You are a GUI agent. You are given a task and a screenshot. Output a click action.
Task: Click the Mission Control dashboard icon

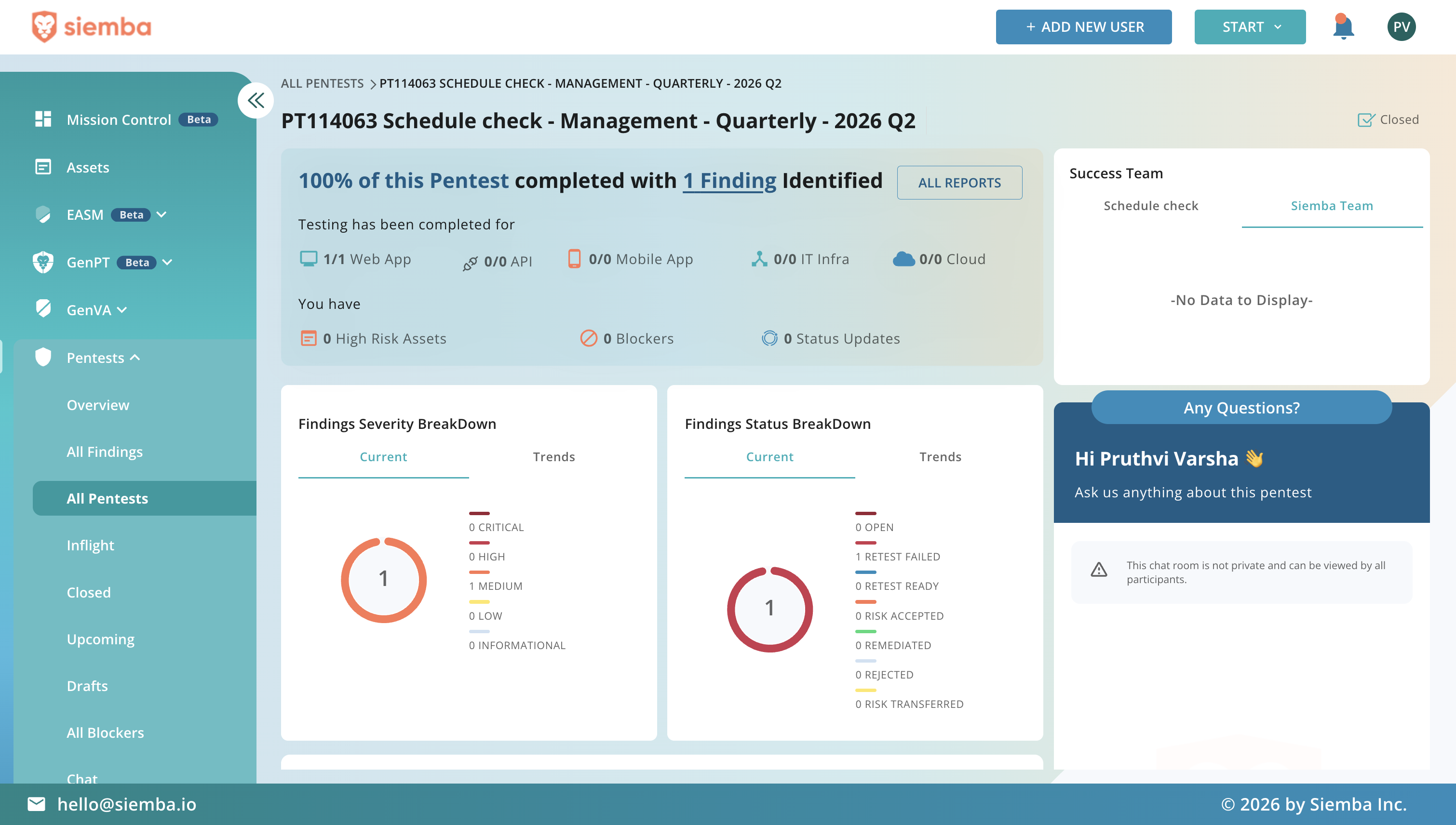pyautogui.click(x=43, y=119)
